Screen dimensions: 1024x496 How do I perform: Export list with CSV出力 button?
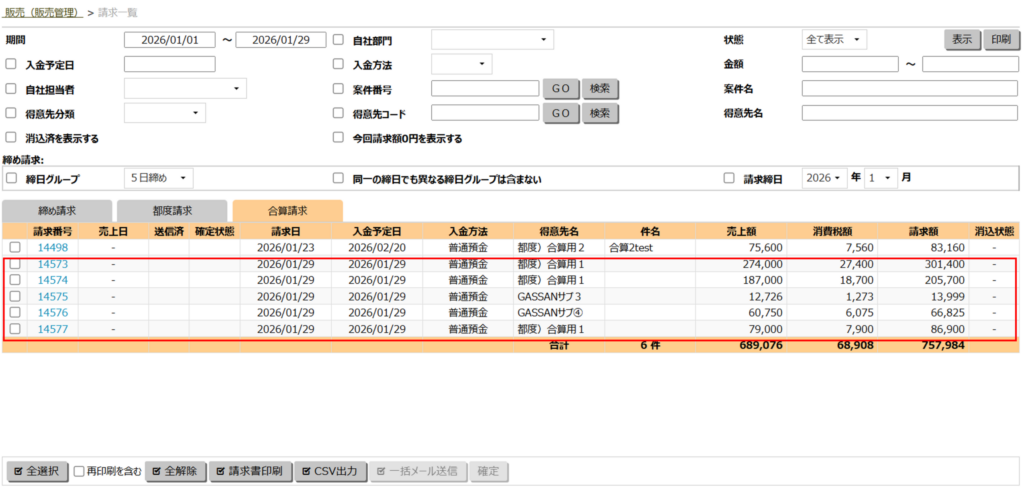point(331,471)
